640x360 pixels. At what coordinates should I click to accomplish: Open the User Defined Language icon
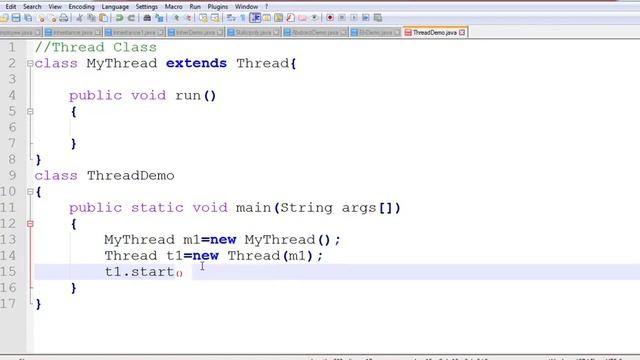click(267, 18)
